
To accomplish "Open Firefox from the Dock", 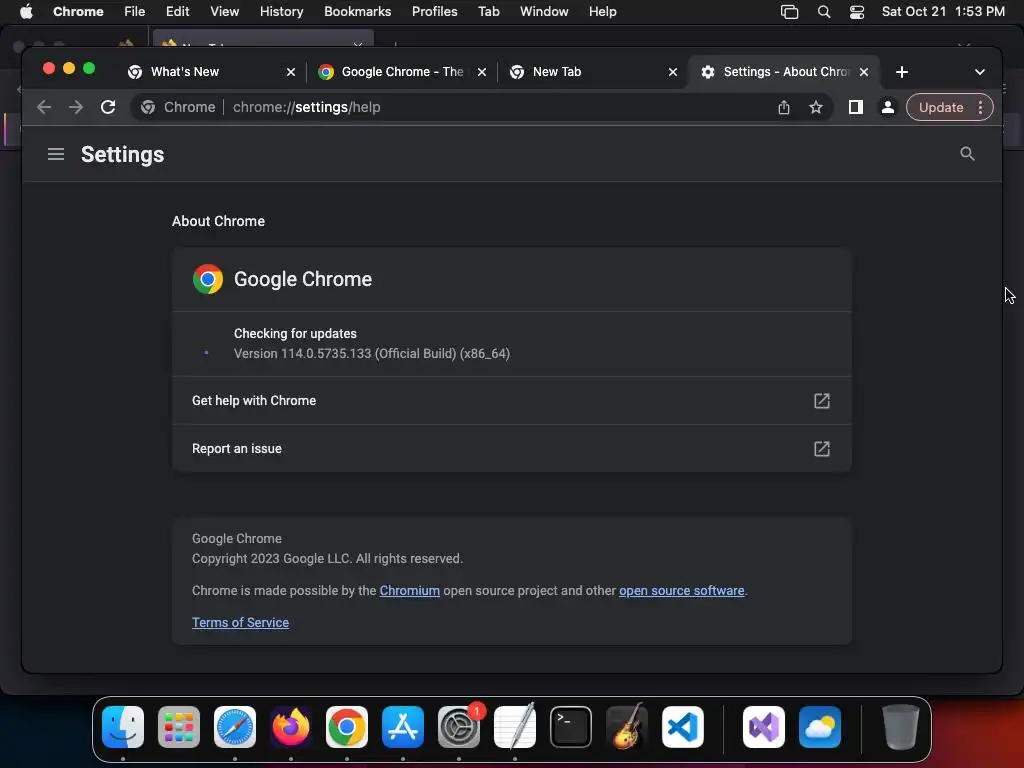I will [x=291, y=727].
